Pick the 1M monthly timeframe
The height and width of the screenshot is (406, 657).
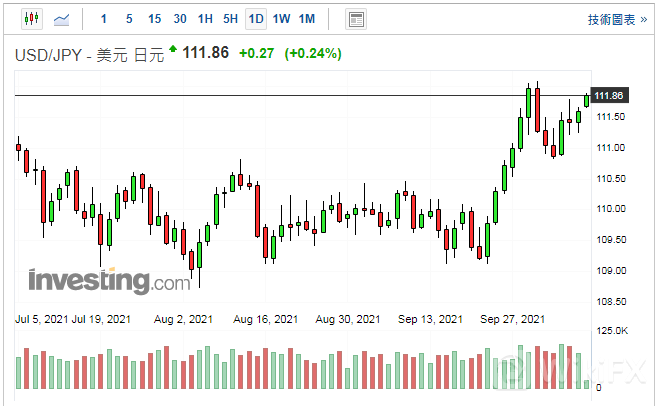pyautogui.click(x=307, y=19)
